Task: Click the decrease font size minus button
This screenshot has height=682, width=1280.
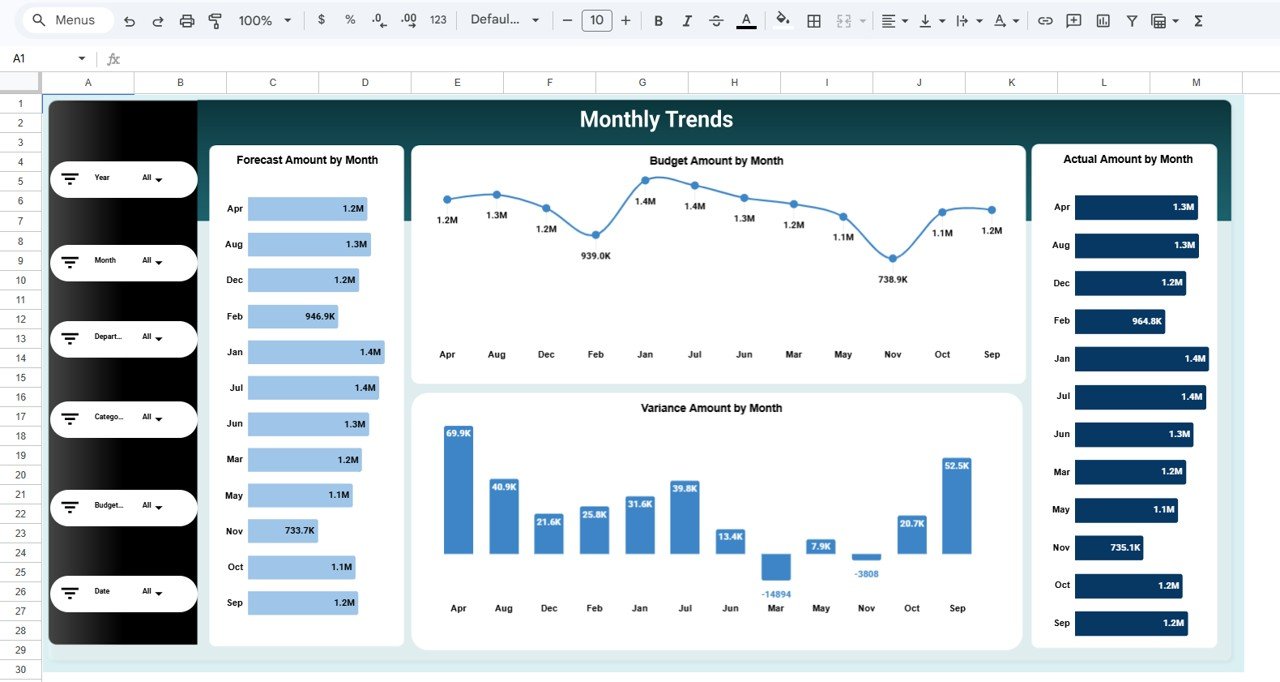Action: point(567,21)
